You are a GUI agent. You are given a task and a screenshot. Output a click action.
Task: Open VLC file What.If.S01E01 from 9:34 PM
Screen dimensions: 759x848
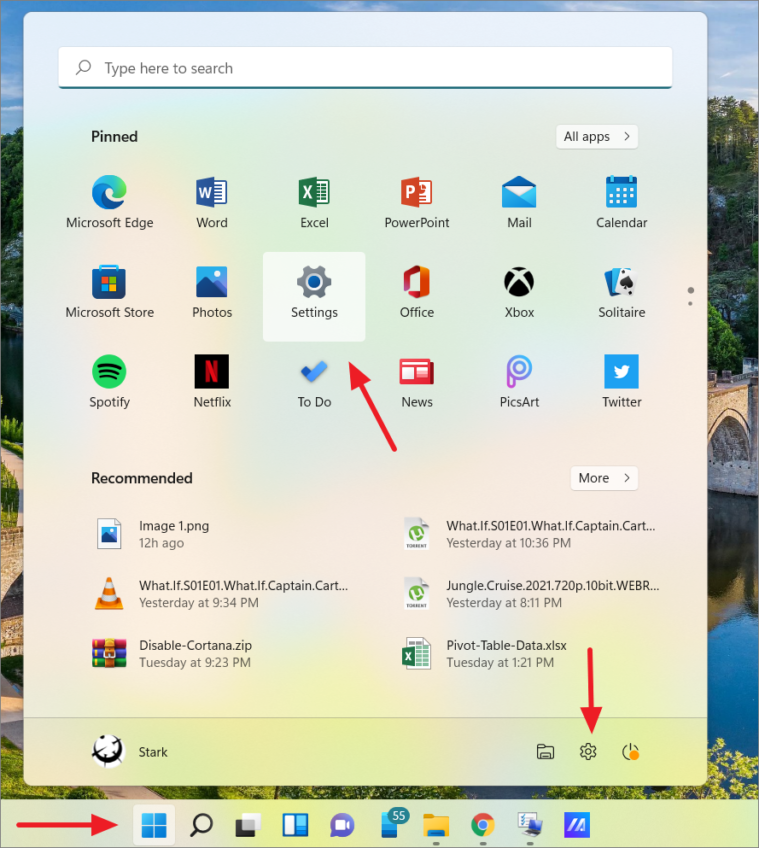pyautogui.click(x=222, y=594)
